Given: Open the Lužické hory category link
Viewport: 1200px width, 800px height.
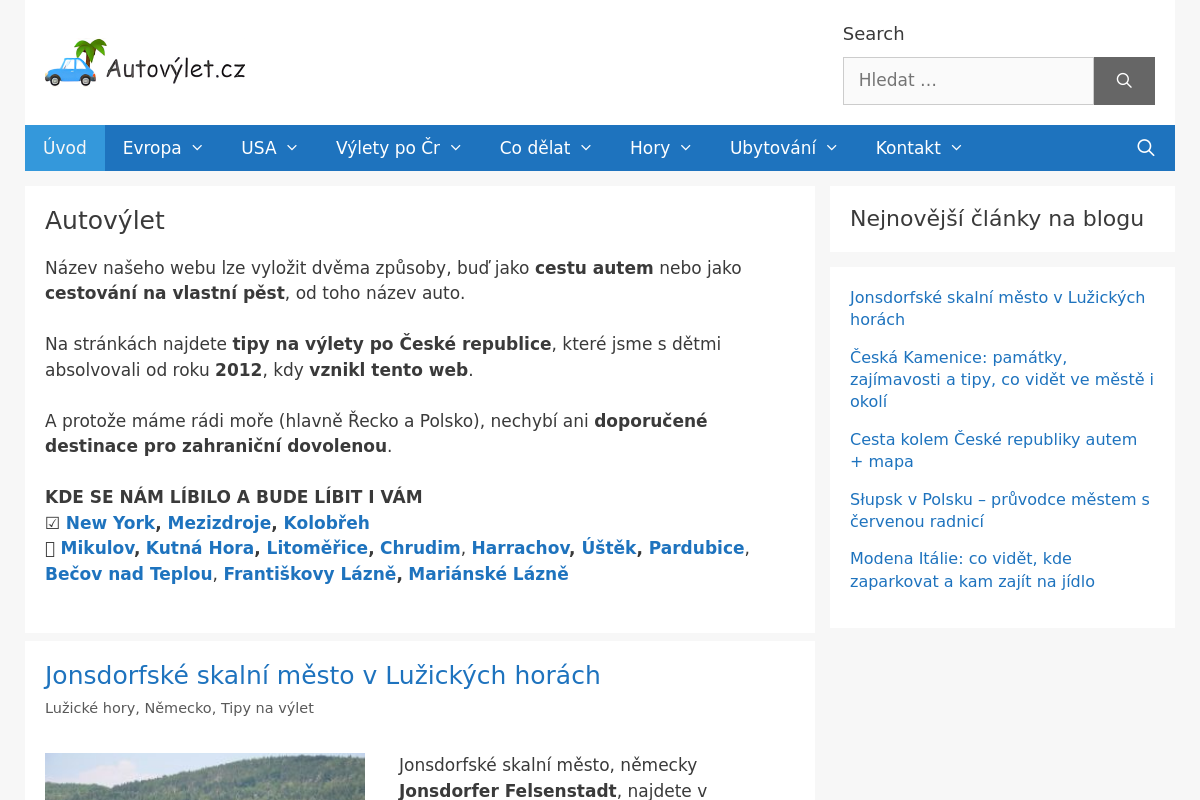Looking at the screenshot, I should (x=90, y=708).
